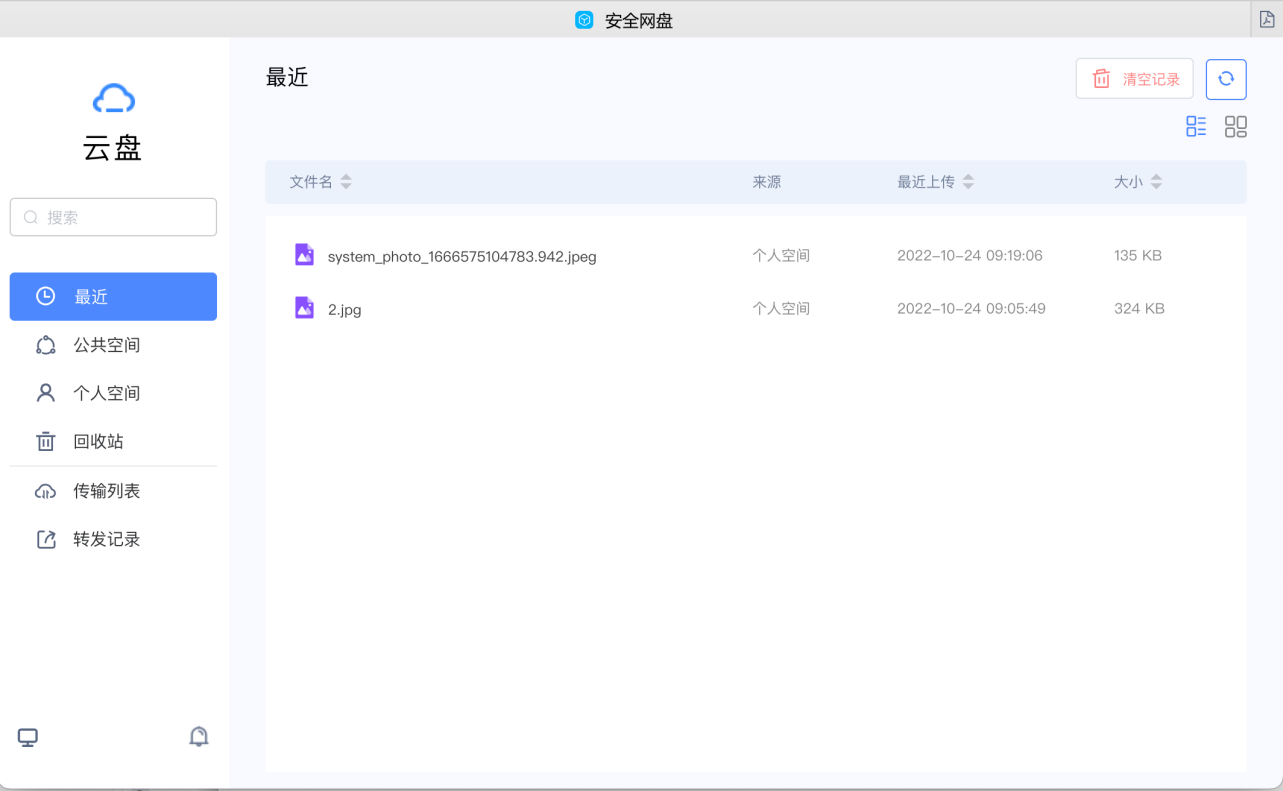Click inside the 搜索 search box

113,217
